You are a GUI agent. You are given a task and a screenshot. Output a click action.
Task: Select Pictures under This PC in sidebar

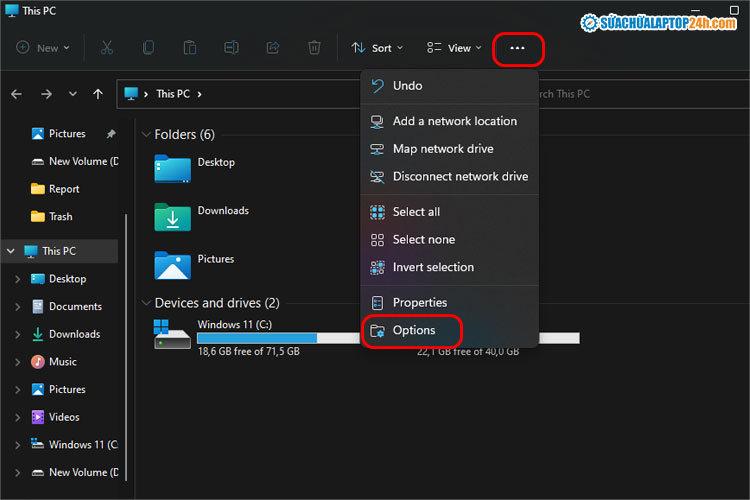point(58,390)
